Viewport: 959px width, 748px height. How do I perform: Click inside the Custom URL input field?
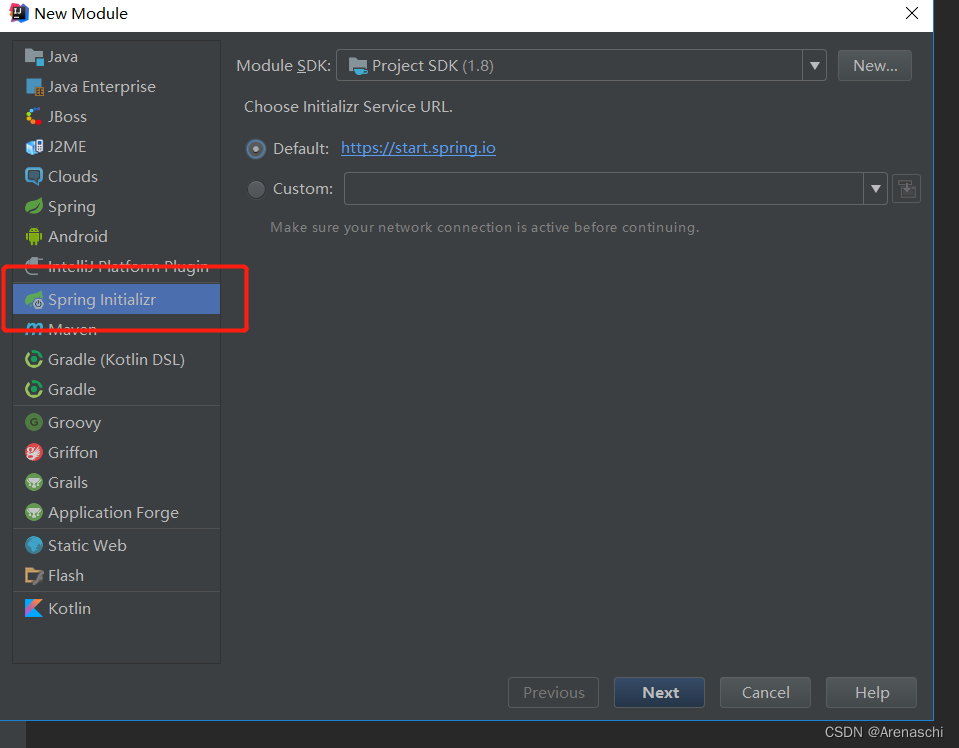pos(604,188)
